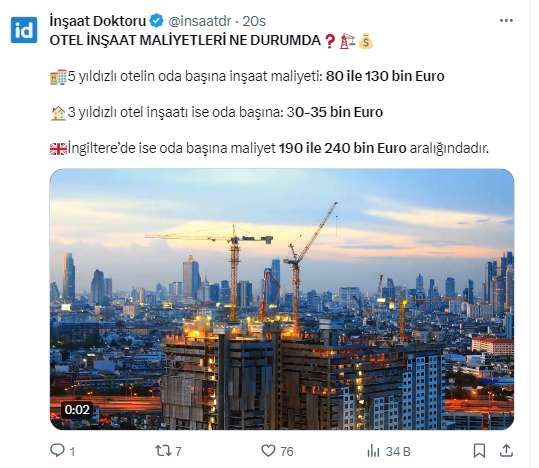Screen dimensions: 539x468
Task: Click the @insaatdr handle
Action: (x=200, y=21)
